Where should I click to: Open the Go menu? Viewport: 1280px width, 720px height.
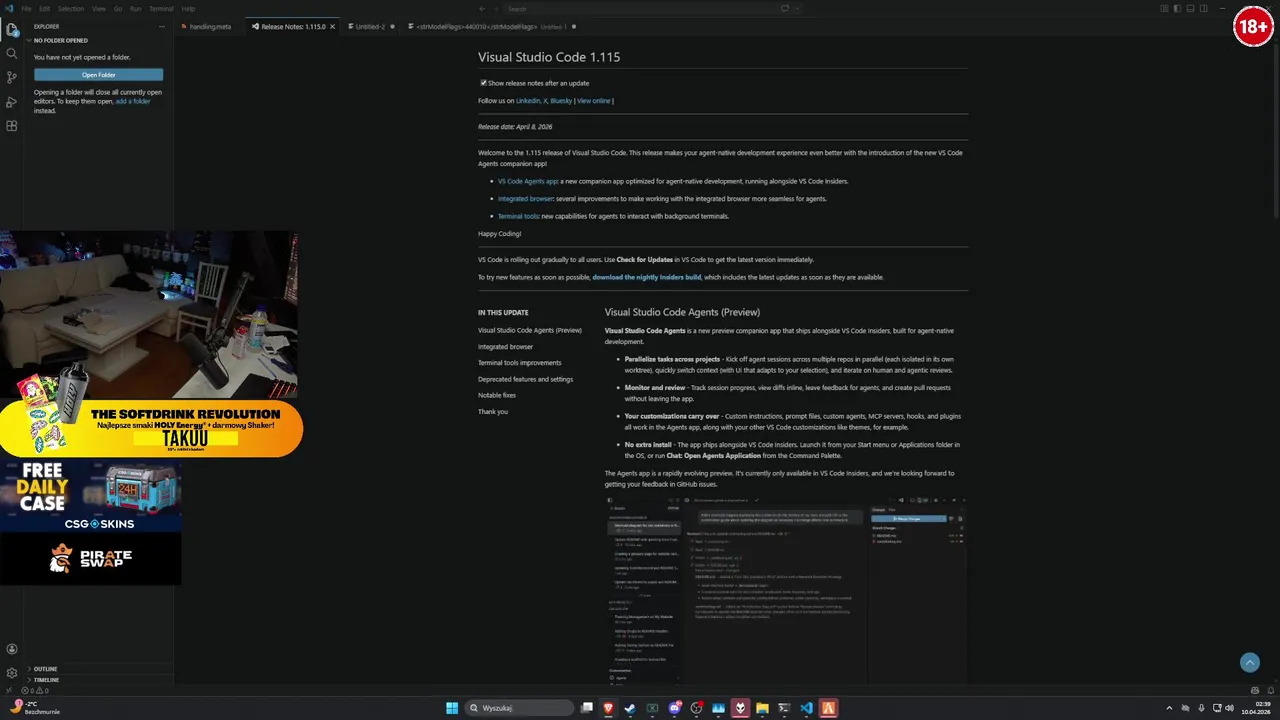point(118,8)
